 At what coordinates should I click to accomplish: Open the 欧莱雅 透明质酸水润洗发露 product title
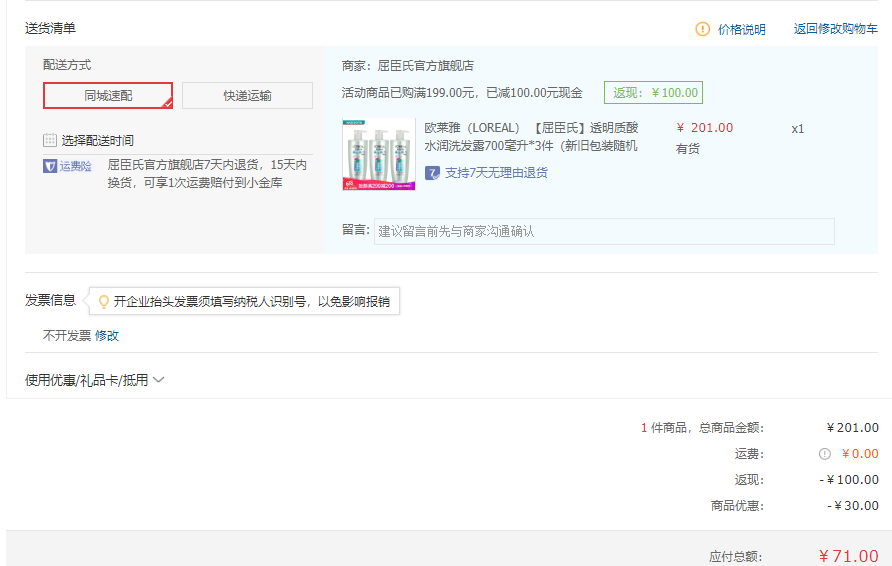pyautogui.click(x=531, y=137)
